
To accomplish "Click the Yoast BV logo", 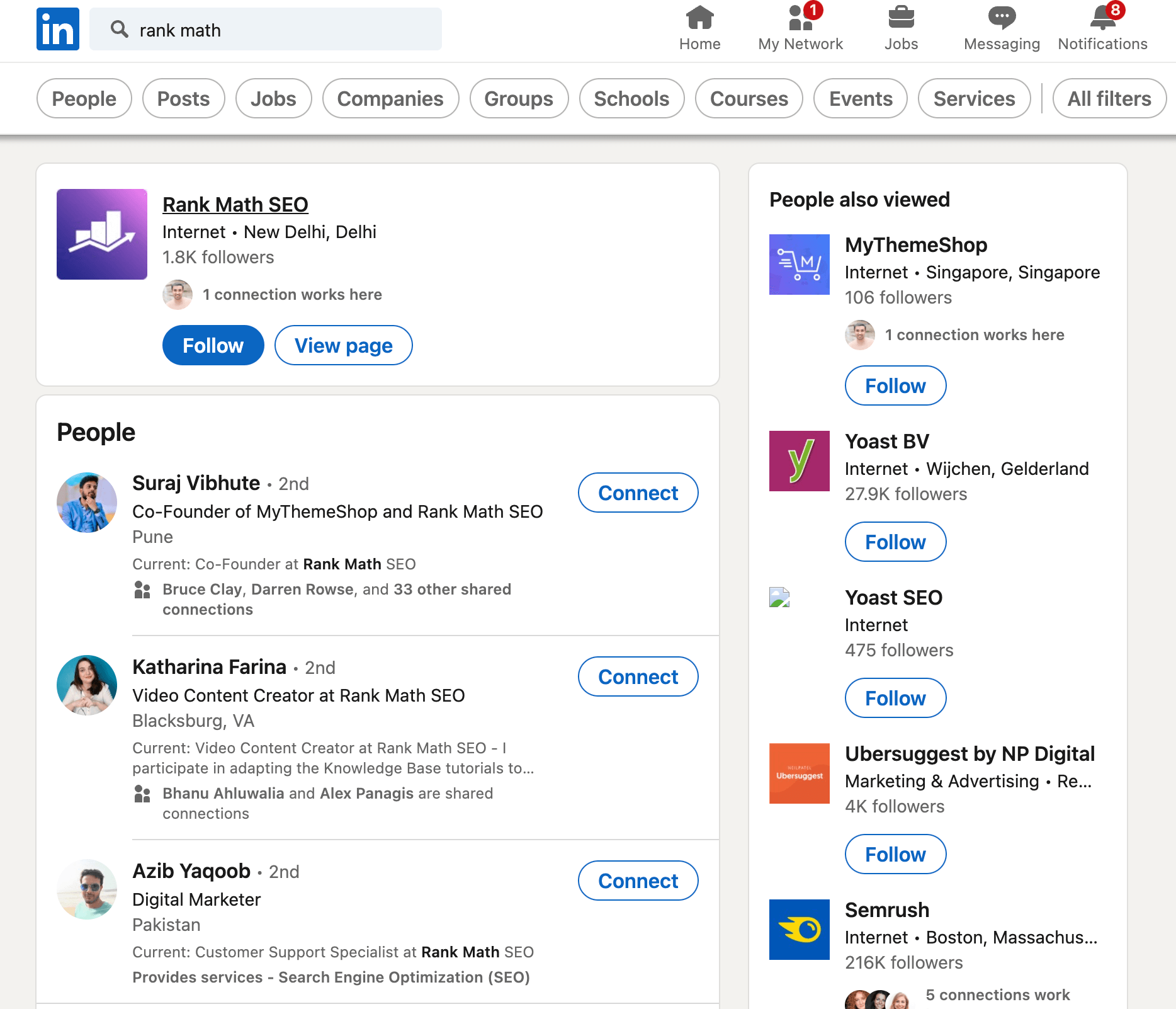I will click(800, 461).
